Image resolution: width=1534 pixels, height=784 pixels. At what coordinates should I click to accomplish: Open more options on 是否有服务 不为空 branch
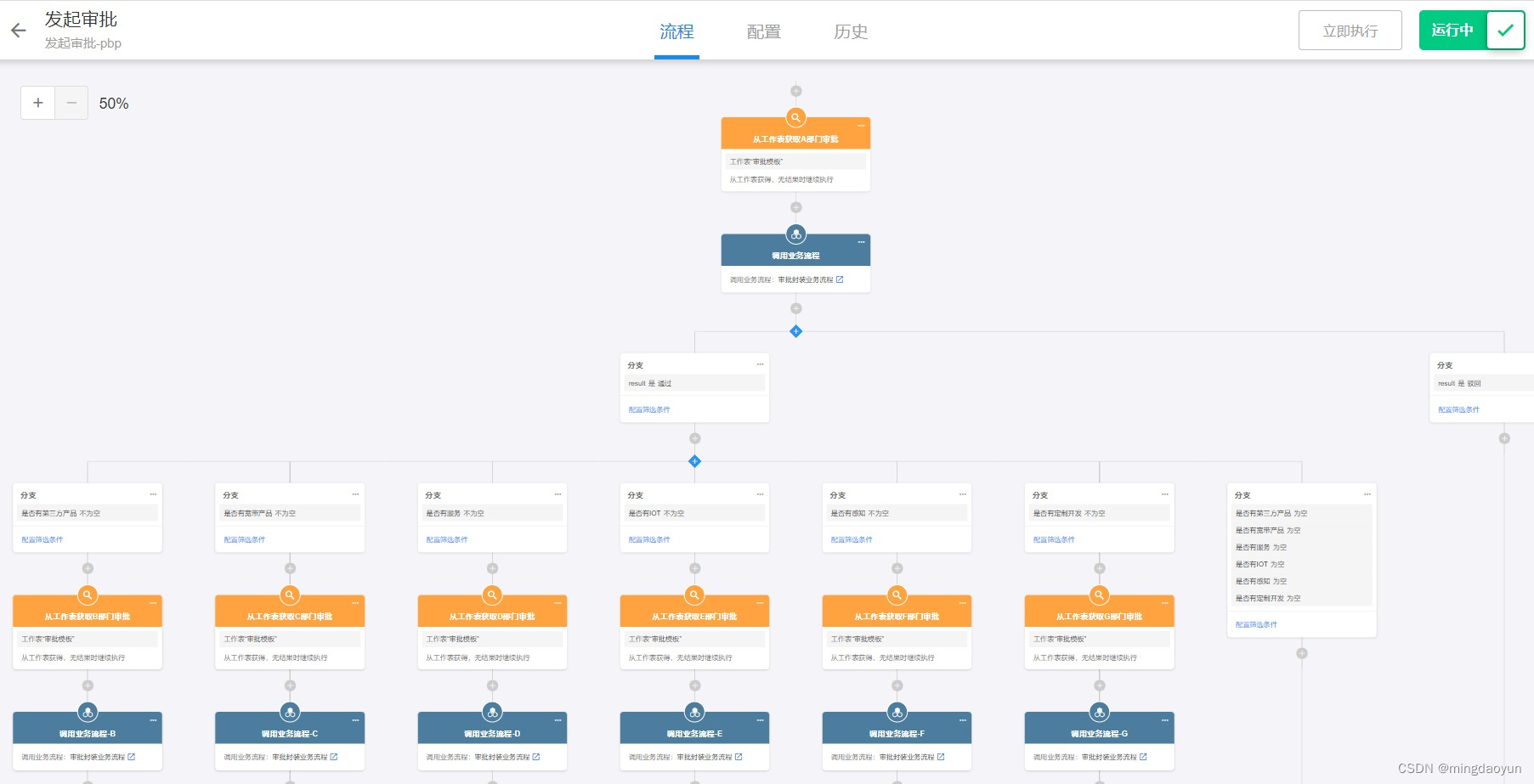click(558, 494)
